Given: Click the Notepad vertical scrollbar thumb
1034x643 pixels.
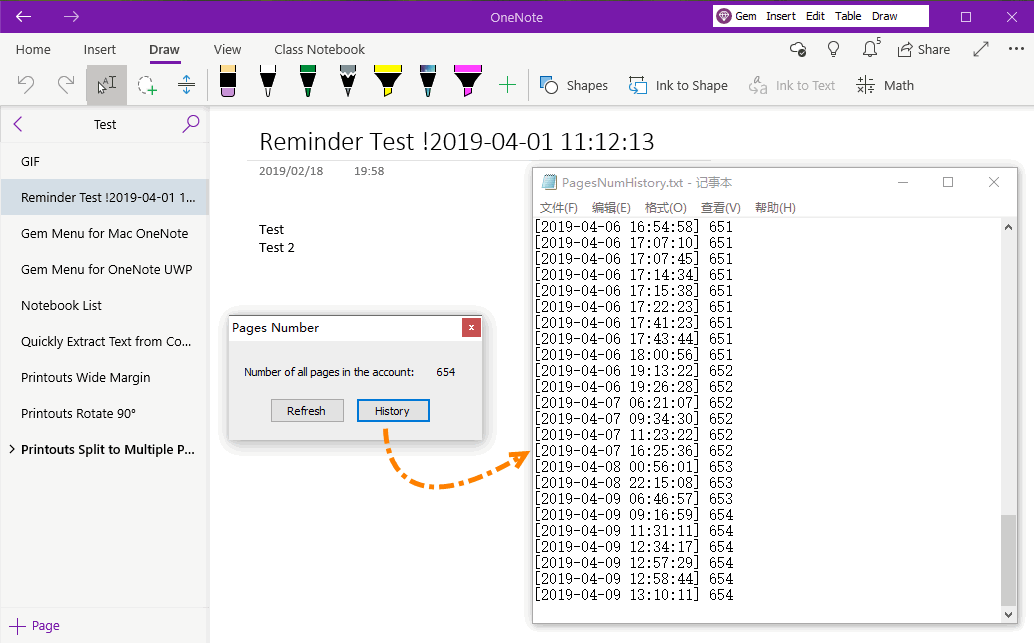Looking at the screenshot, I should (x=1008, y=560).
